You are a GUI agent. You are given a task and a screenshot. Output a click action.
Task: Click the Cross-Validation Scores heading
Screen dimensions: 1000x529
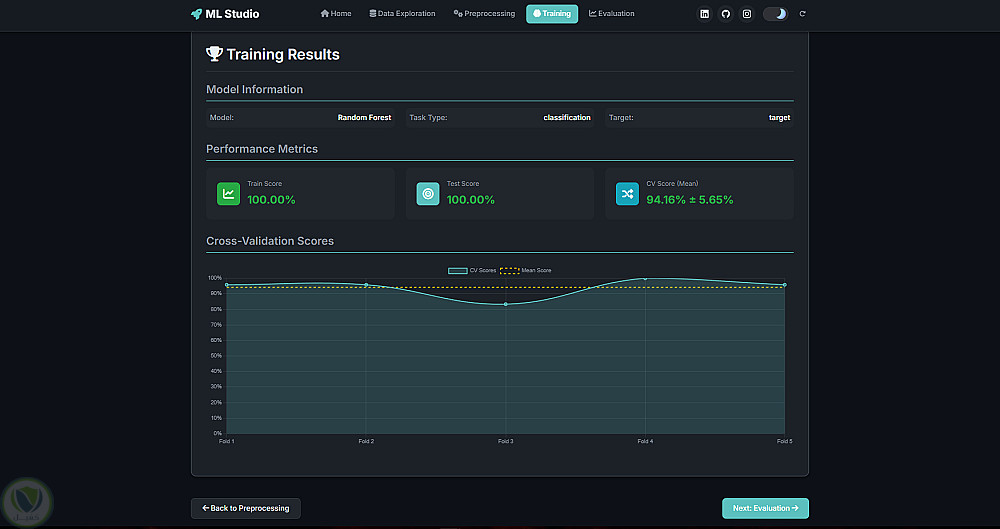pos(270,241)
